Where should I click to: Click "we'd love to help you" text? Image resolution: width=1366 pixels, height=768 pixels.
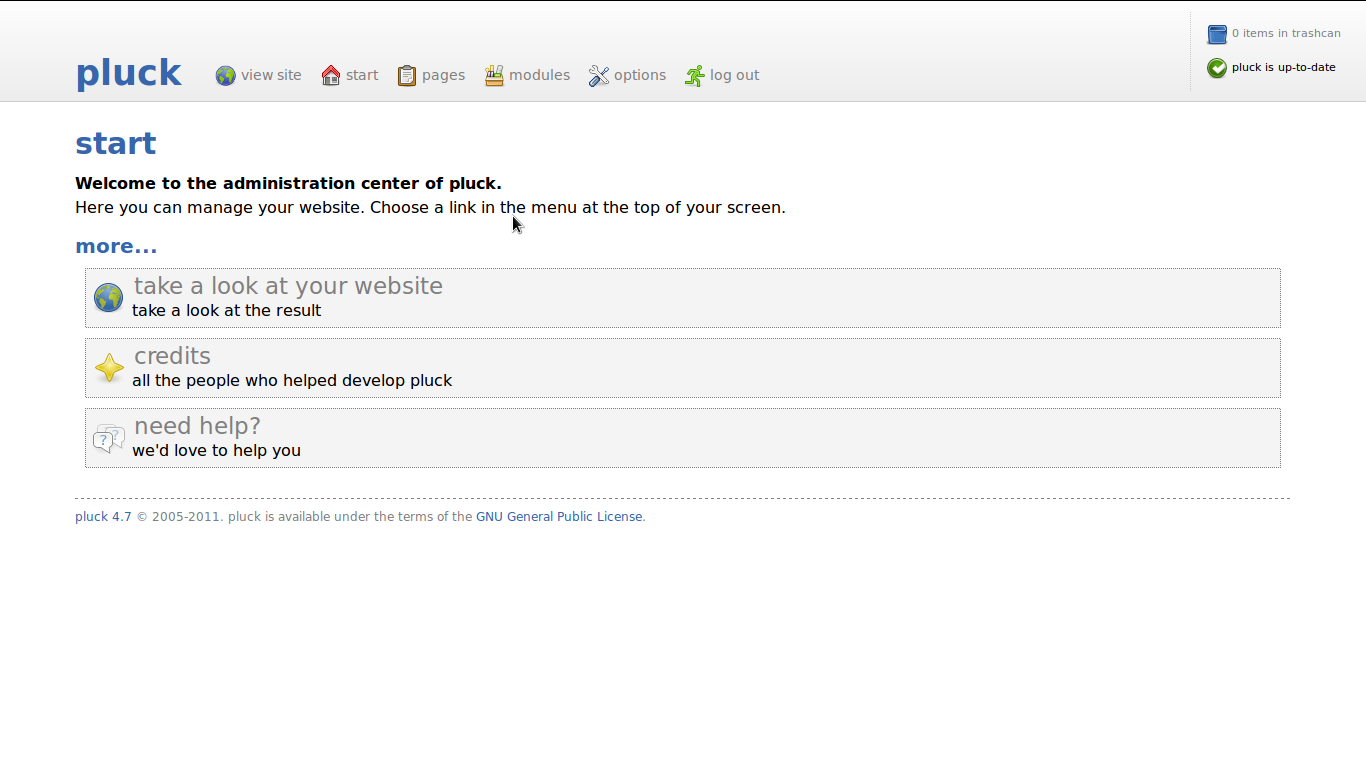click(216, 450)
